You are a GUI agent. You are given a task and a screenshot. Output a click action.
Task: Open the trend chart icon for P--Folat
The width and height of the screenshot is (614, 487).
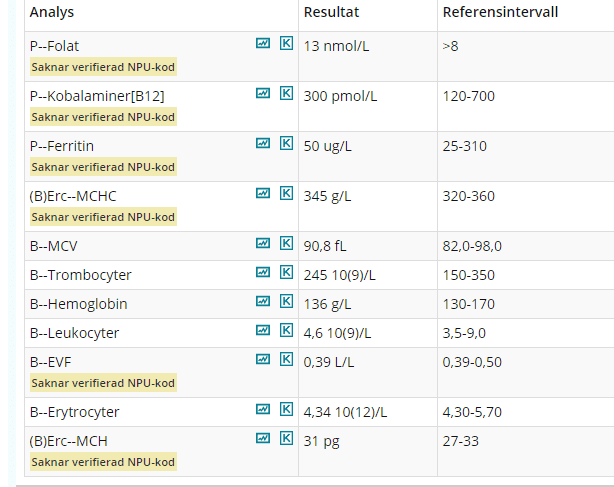tap(263, 43)
